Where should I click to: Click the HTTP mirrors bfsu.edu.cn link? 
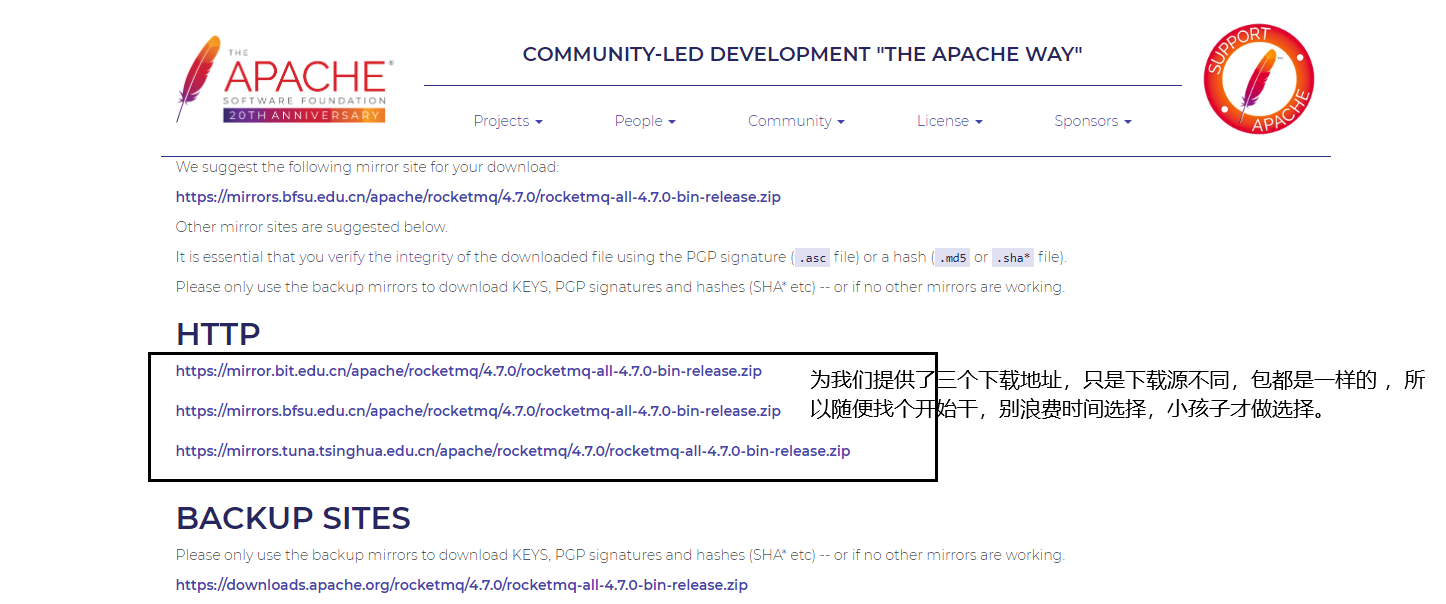click(x=478, y=410)
